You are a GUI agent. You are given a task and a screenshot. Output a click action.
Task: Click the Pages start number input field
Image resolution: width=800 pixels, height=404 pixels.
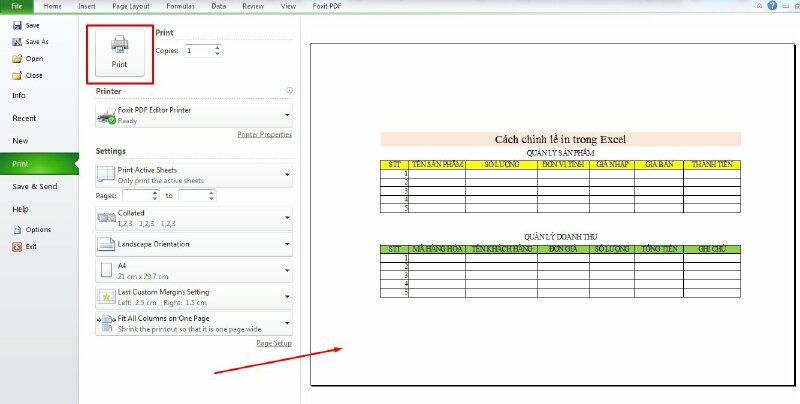tap(141, 196)
